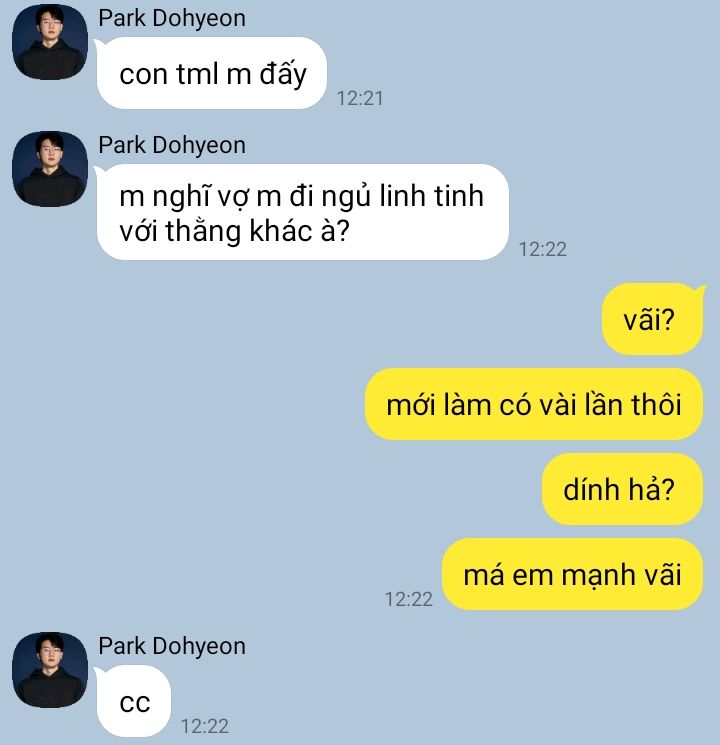Tap Park Dohyeon's avatar beside the 'cc' message
Viewport: 720px width, 745px height.
50,670
